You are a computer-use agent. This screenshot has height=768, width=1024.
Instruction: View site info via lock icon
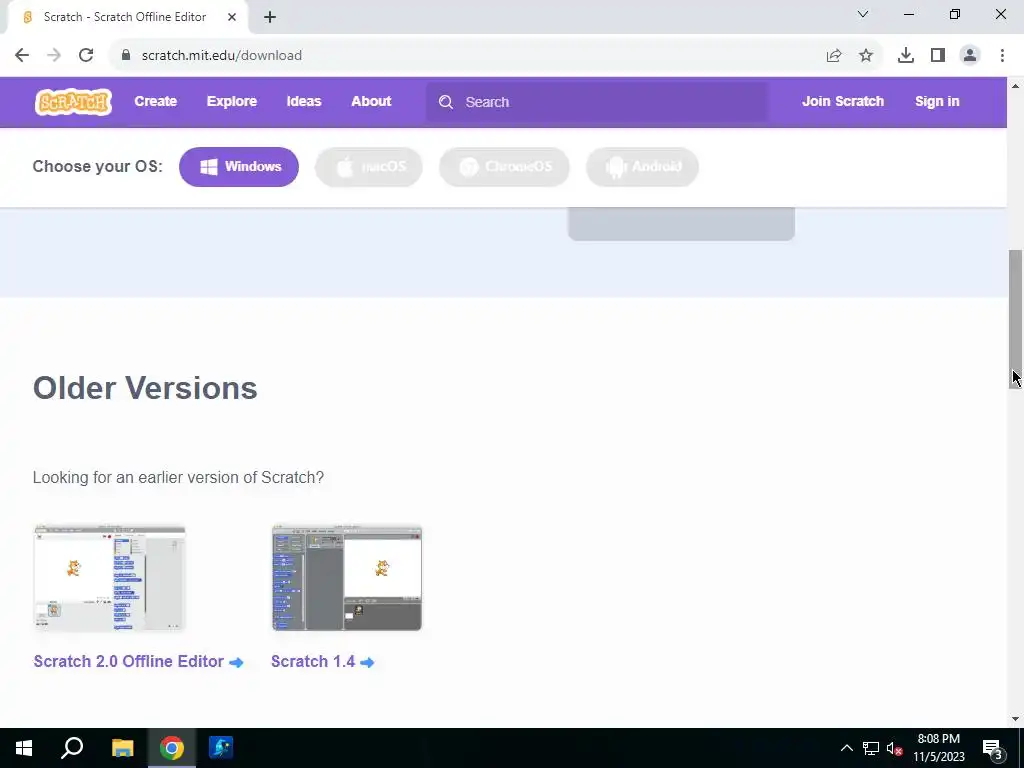tap(126, 55)
